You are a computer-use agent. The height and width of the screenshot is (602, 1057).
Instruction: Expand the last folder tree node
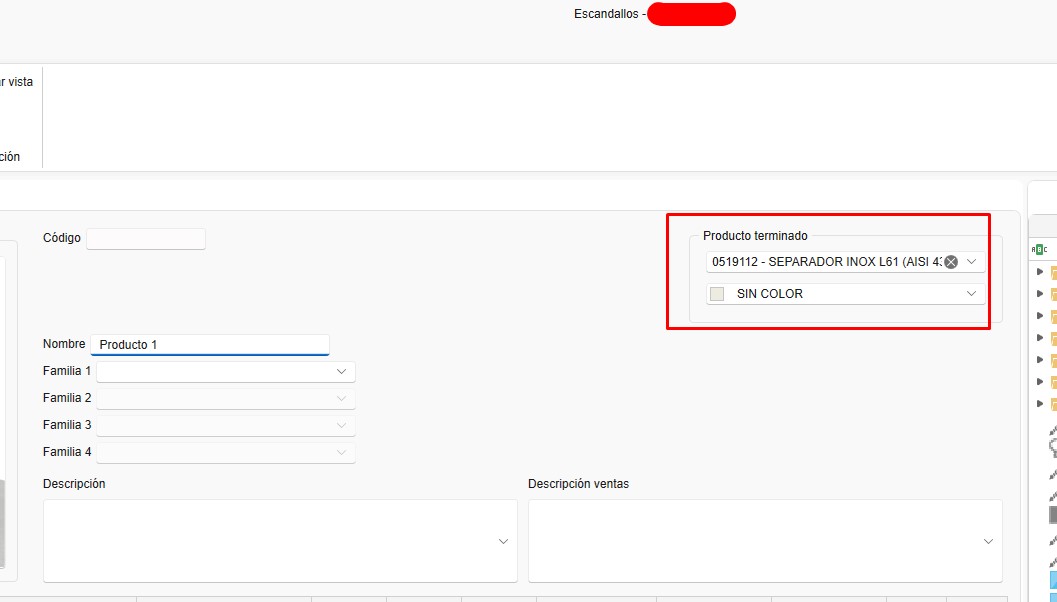pyautogui.click(x=1040, y=404)
